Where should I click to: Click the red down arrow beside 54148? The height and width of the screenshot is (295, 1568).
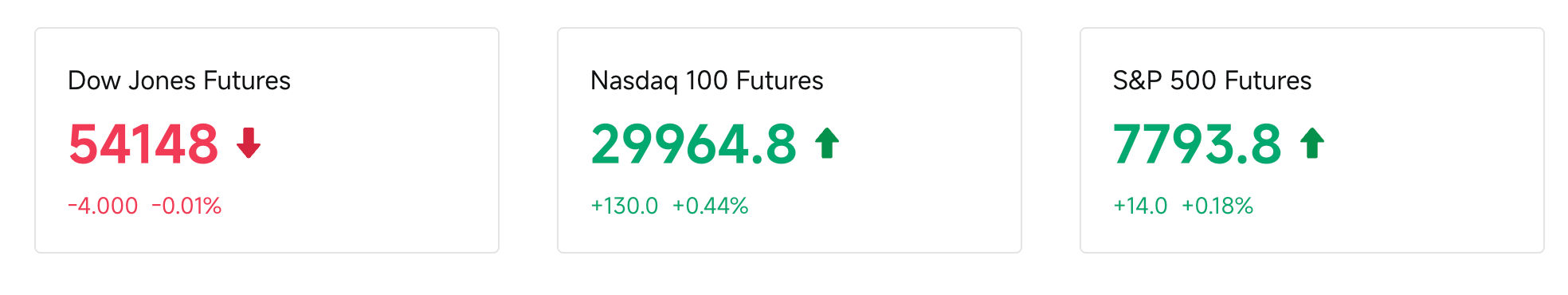(249, 144)
